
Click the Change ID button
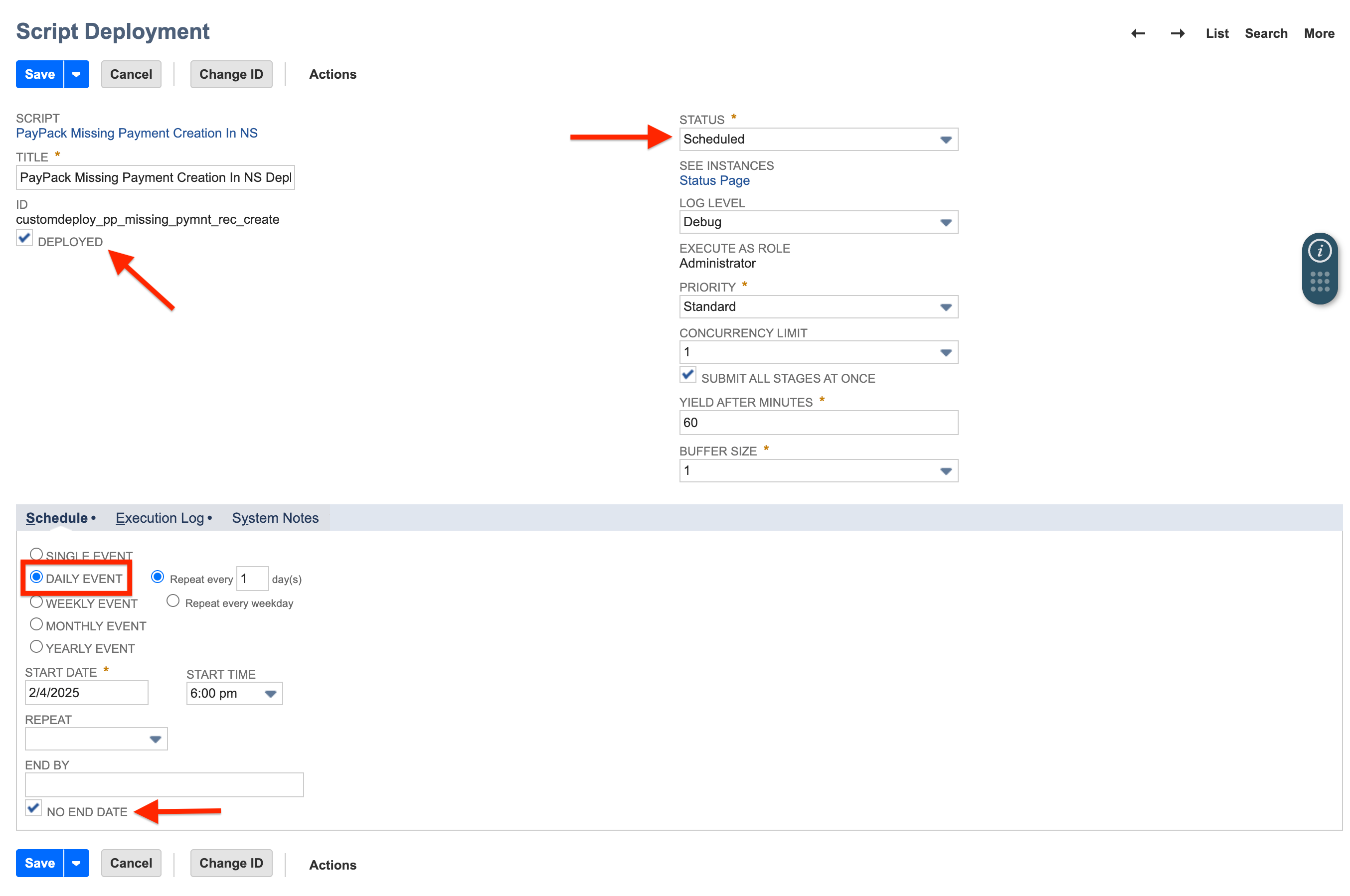pyautogui.click(x=231, y=74)
